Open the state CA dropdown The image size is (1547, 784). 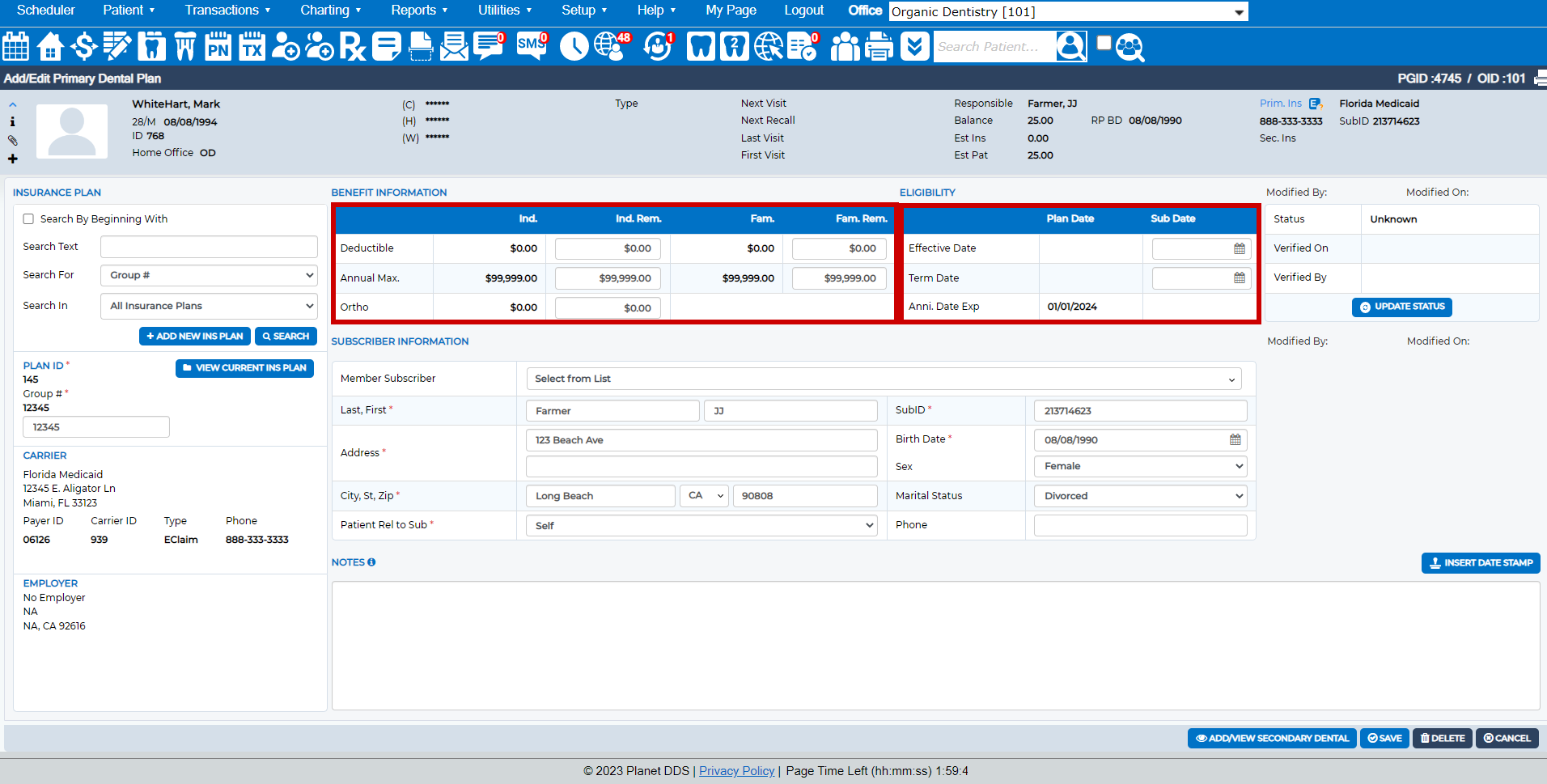click(x=705, y=495)
